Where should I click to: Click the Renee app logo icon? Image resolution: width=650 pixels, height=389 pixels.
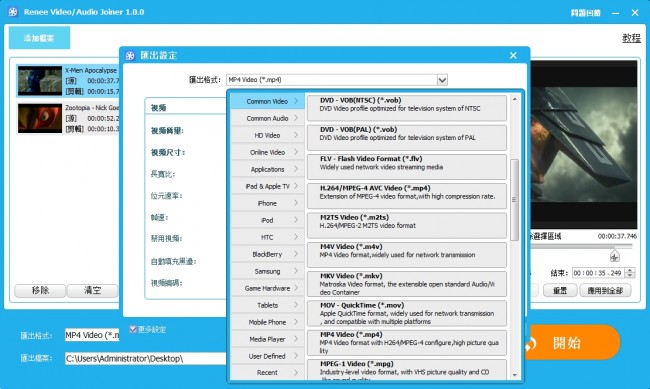(x=13, y=12)
